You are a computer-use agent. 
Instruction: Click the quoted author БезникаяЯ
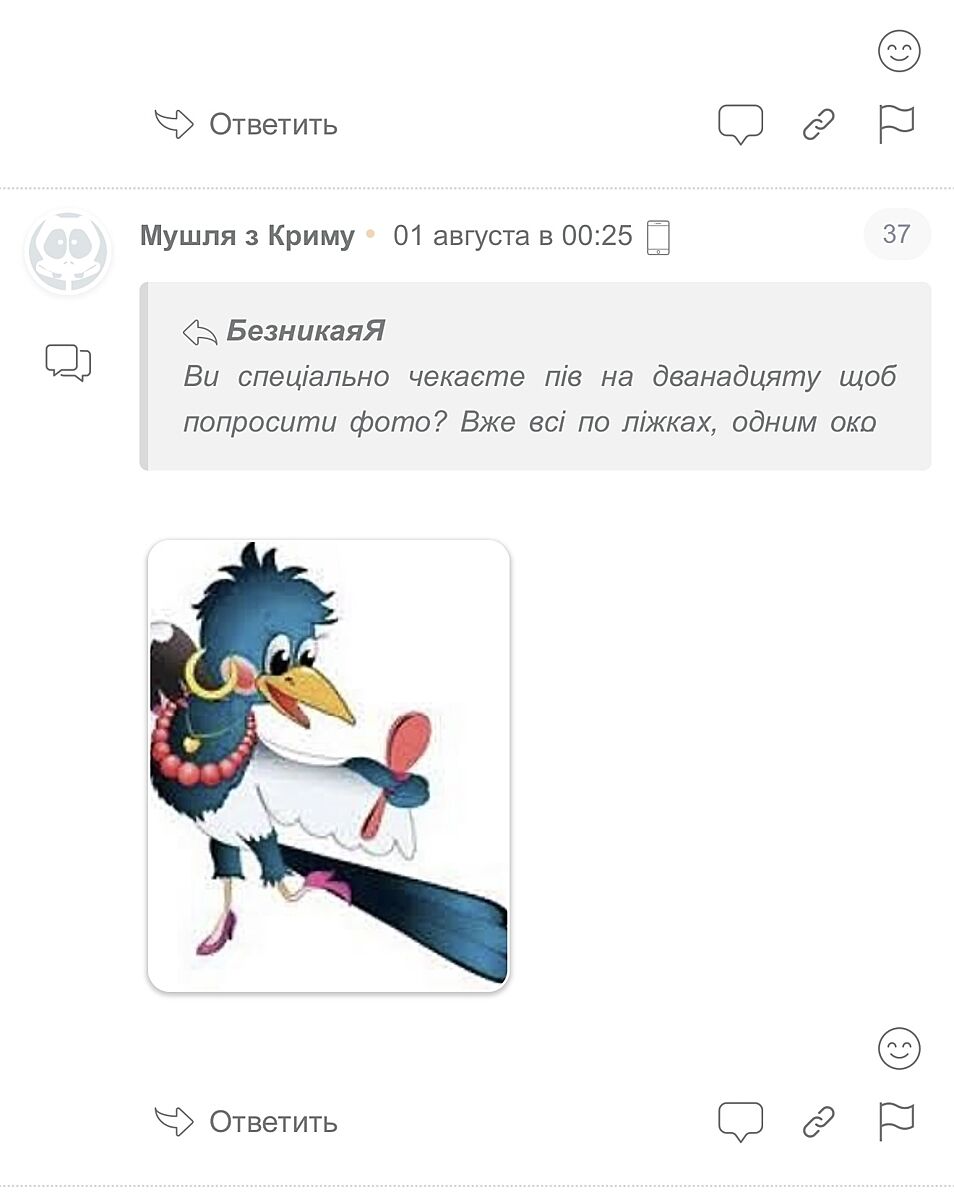305,331
